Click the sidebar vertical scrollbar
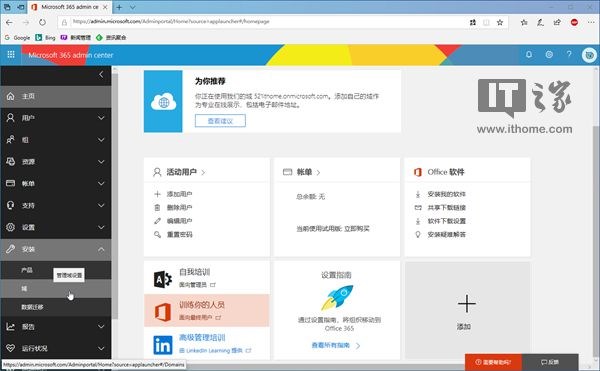Screen dimensions: 600x371 point(115,195)
